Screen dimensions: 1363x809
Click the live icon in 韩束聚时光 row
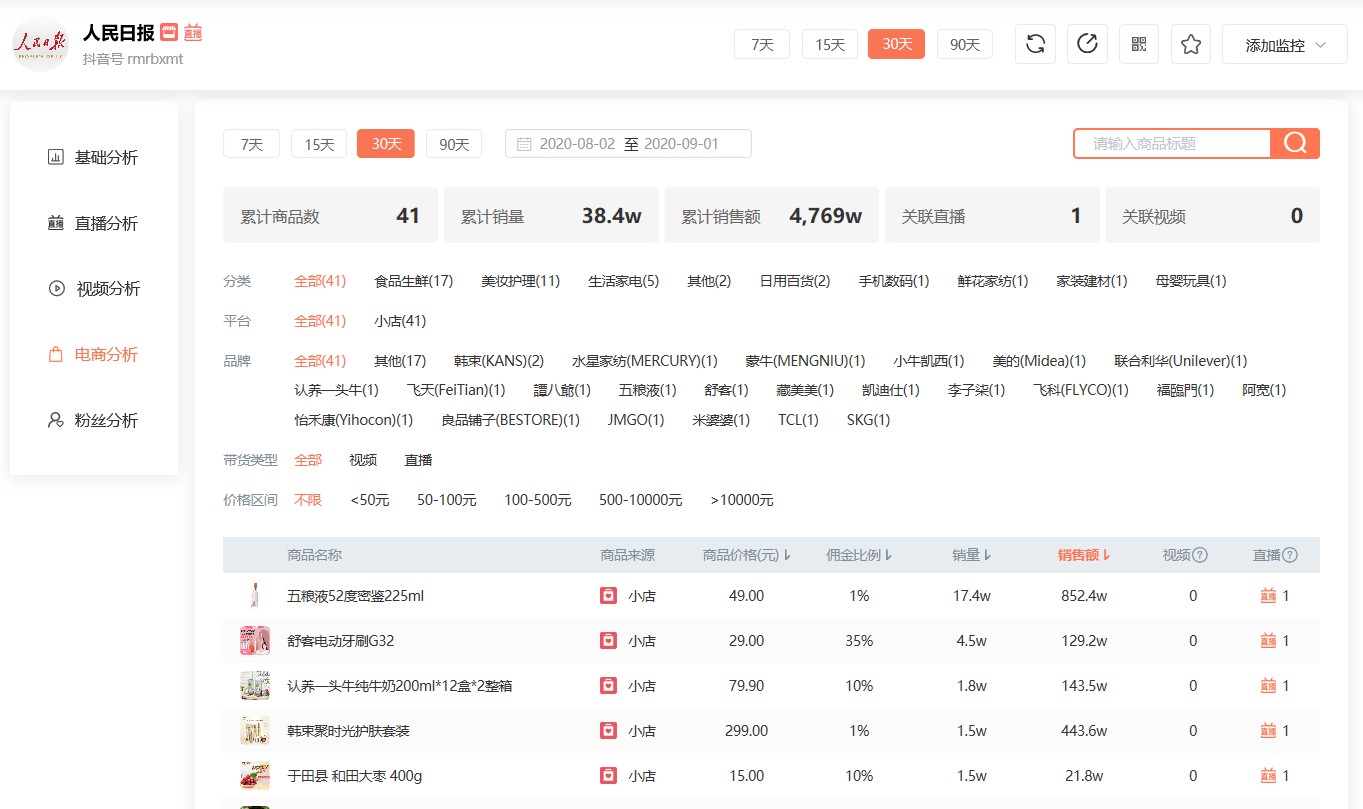coord(1268,730)
